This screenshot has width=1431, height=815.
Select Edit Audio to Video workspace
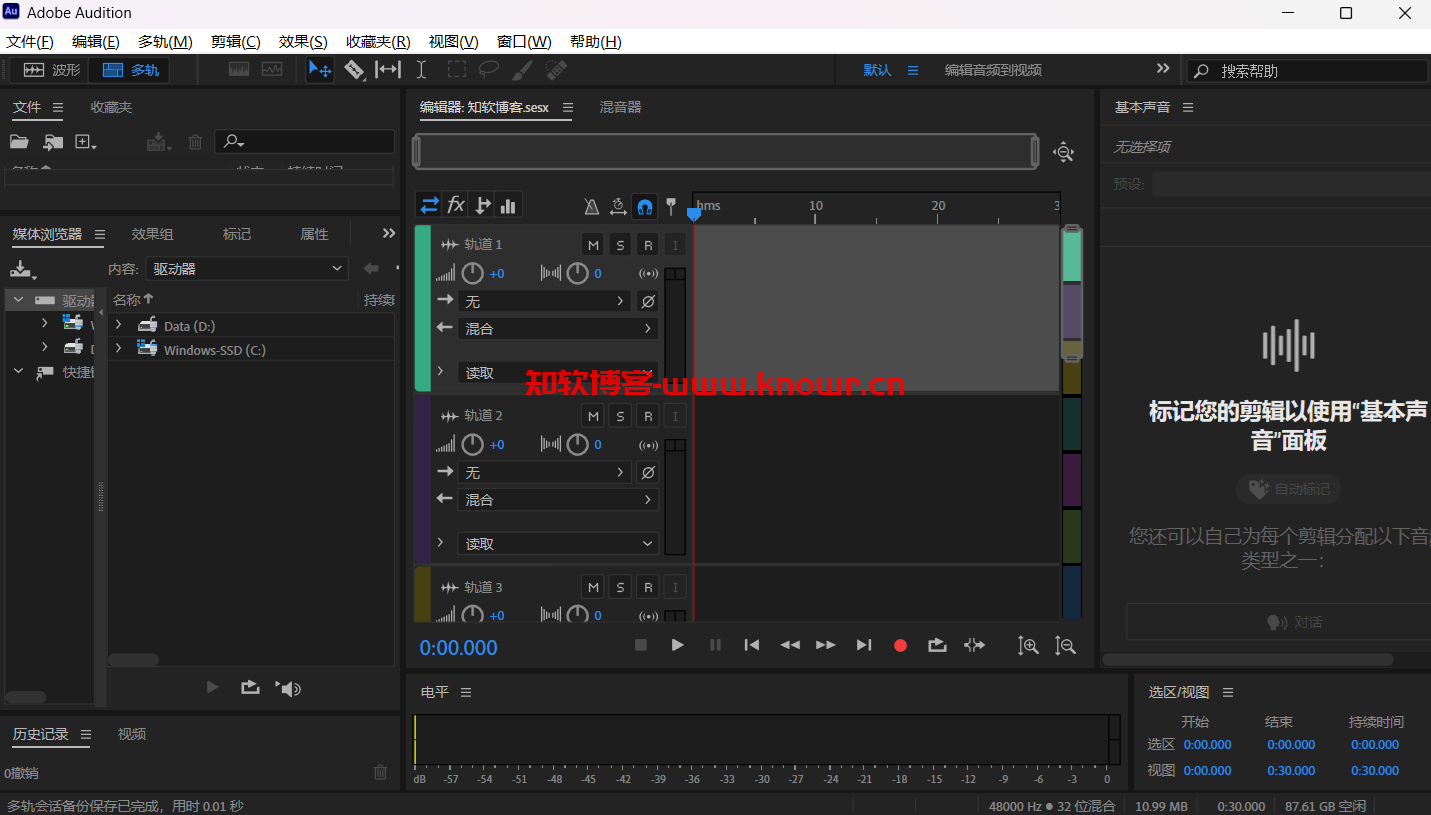pos(993,70)
